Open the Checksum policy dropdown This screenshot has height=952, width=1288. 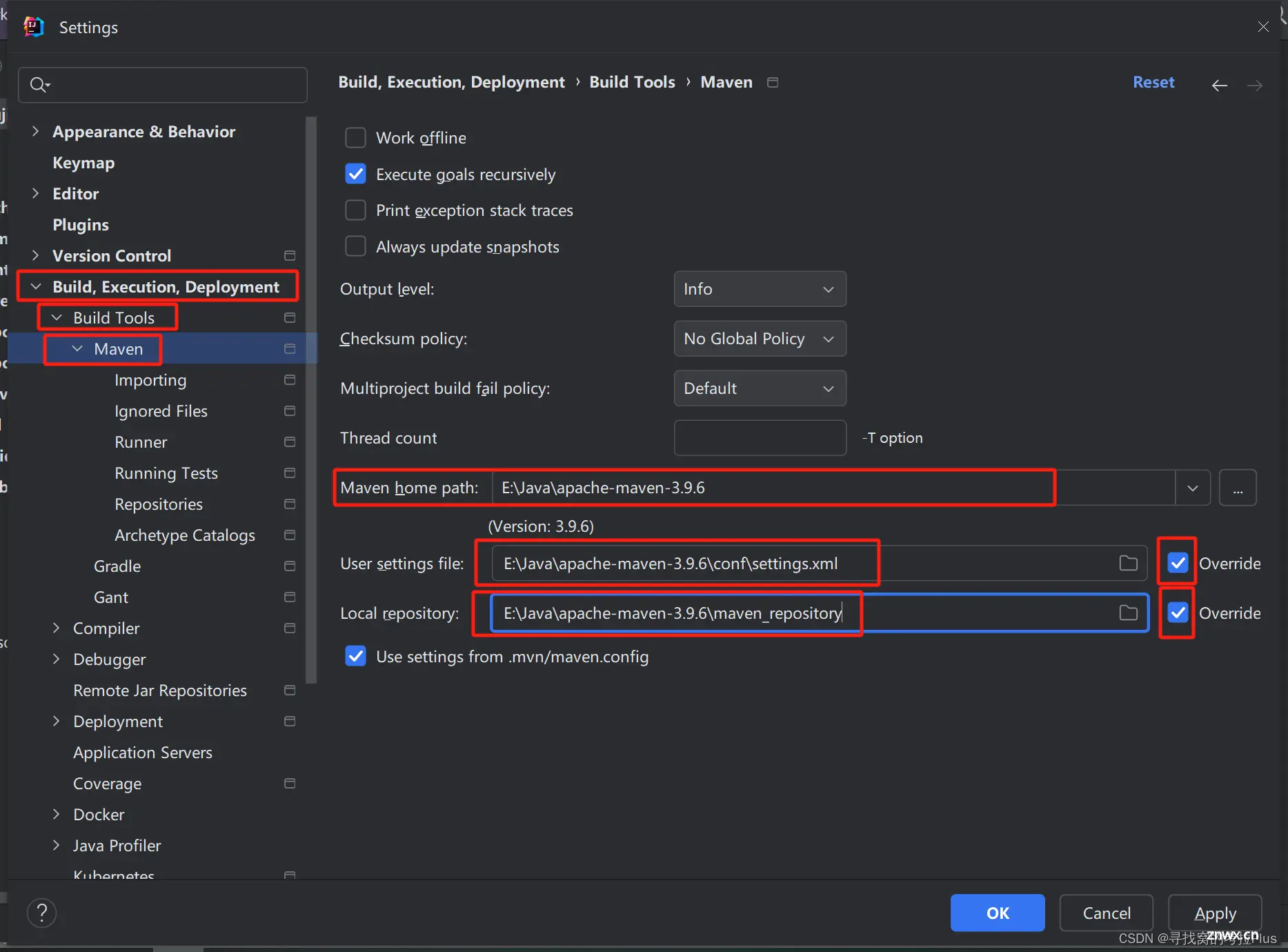pos(760,339)
